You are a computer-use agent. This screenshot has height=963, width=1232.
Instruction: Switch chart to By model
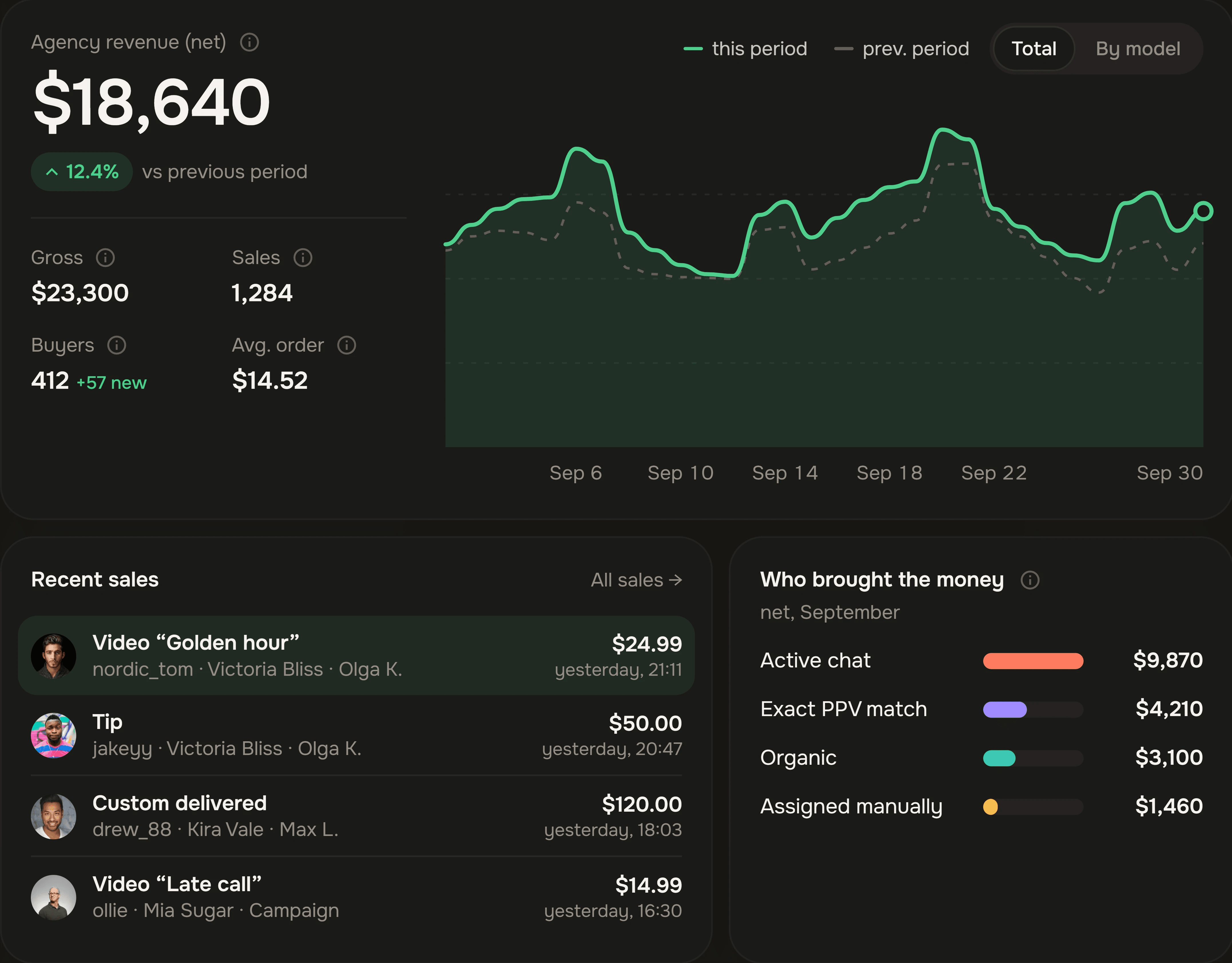(1138, 49)
